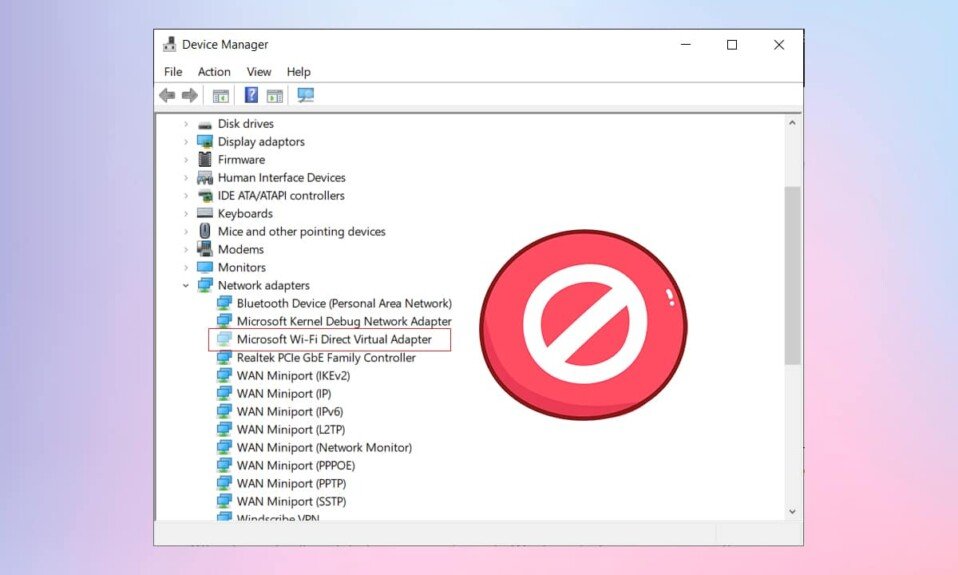Click the show/hide console tree icon
This screenshot has height=575, width=958.
click(221, 96)
